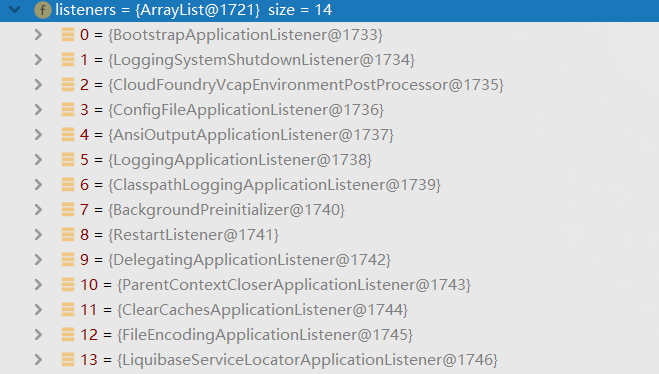Click the field icon beside listeners
The width and height of the screenshot is (659, 374).
click(42, 10)
